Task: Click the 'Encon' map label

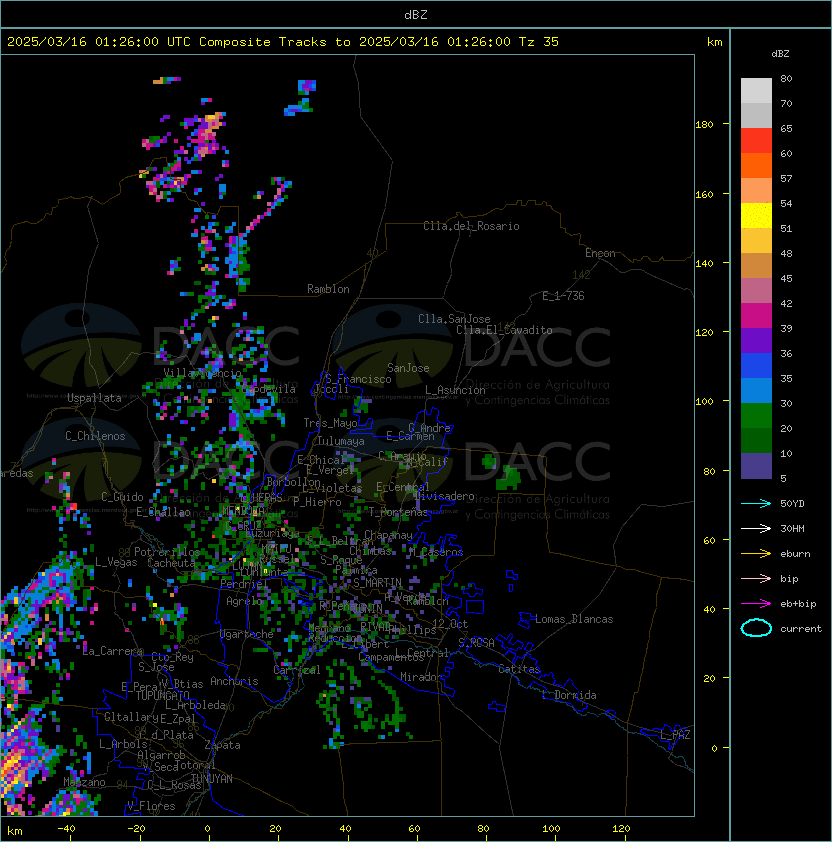Action: click(600, 253)
